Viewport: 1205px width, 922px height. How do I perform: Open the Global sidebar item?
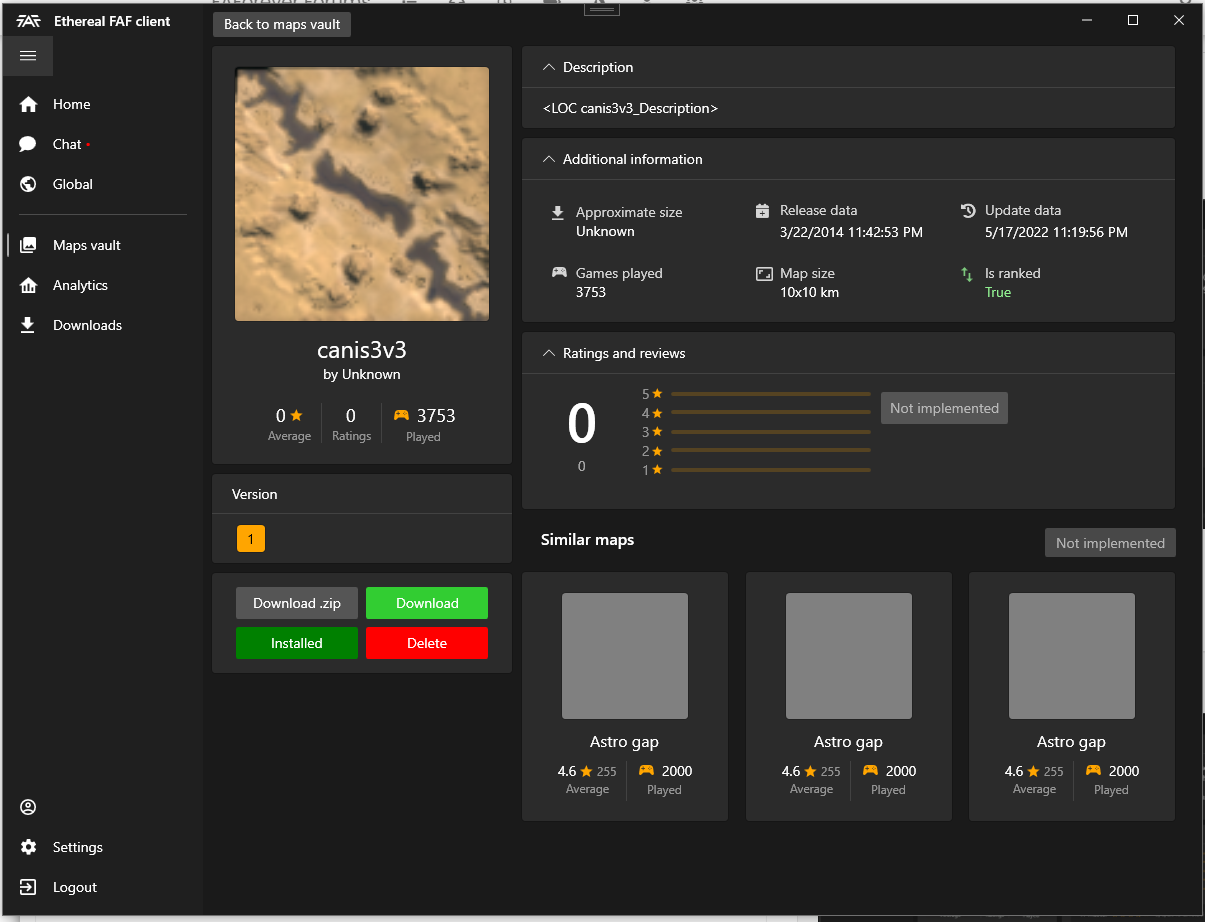pyautogui.click(x=102, y=184)
